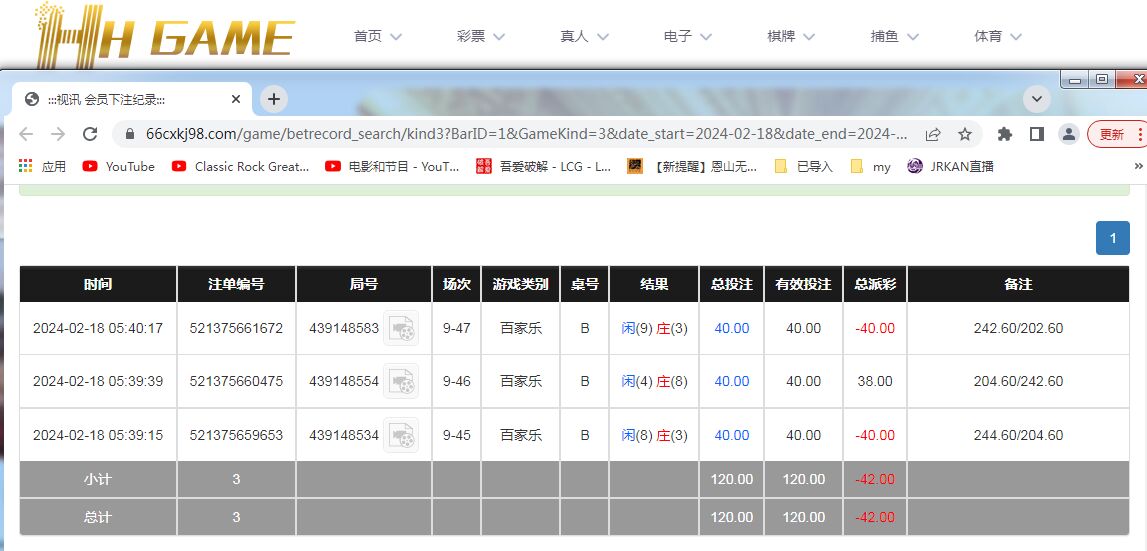Expand 真人 menu on HH Game

[584, 36]
